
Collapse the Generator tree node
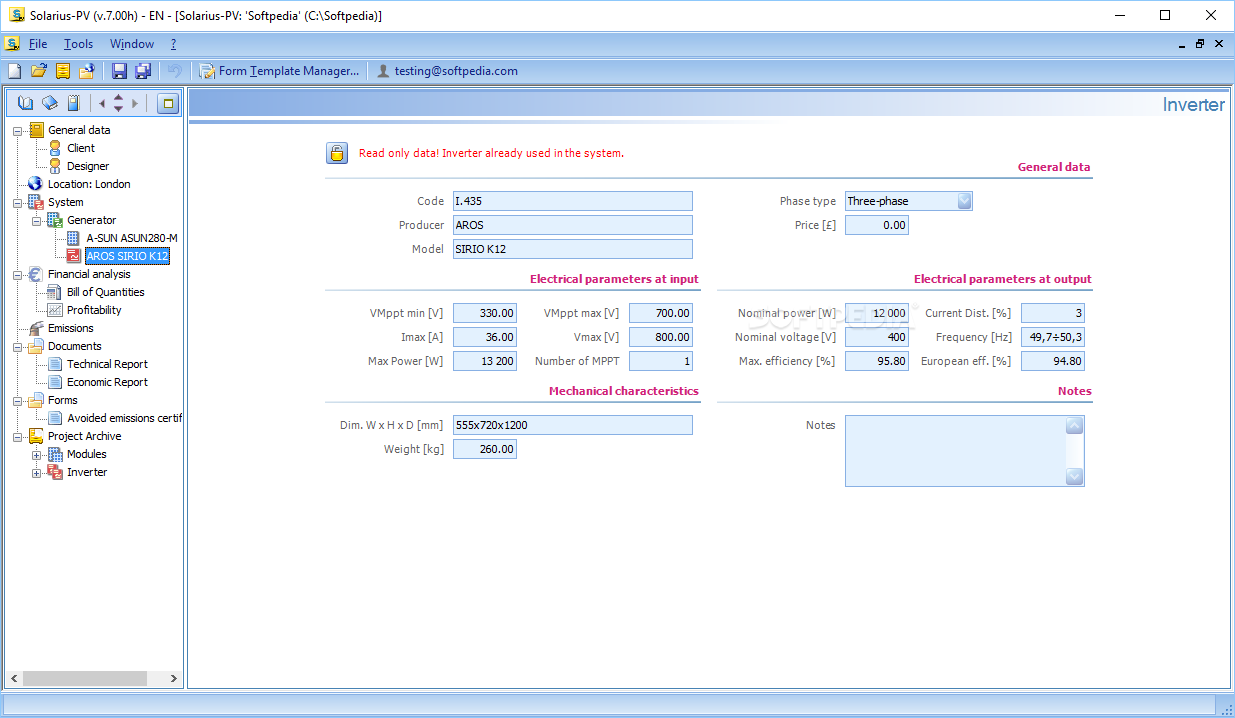tap(37, 220)
